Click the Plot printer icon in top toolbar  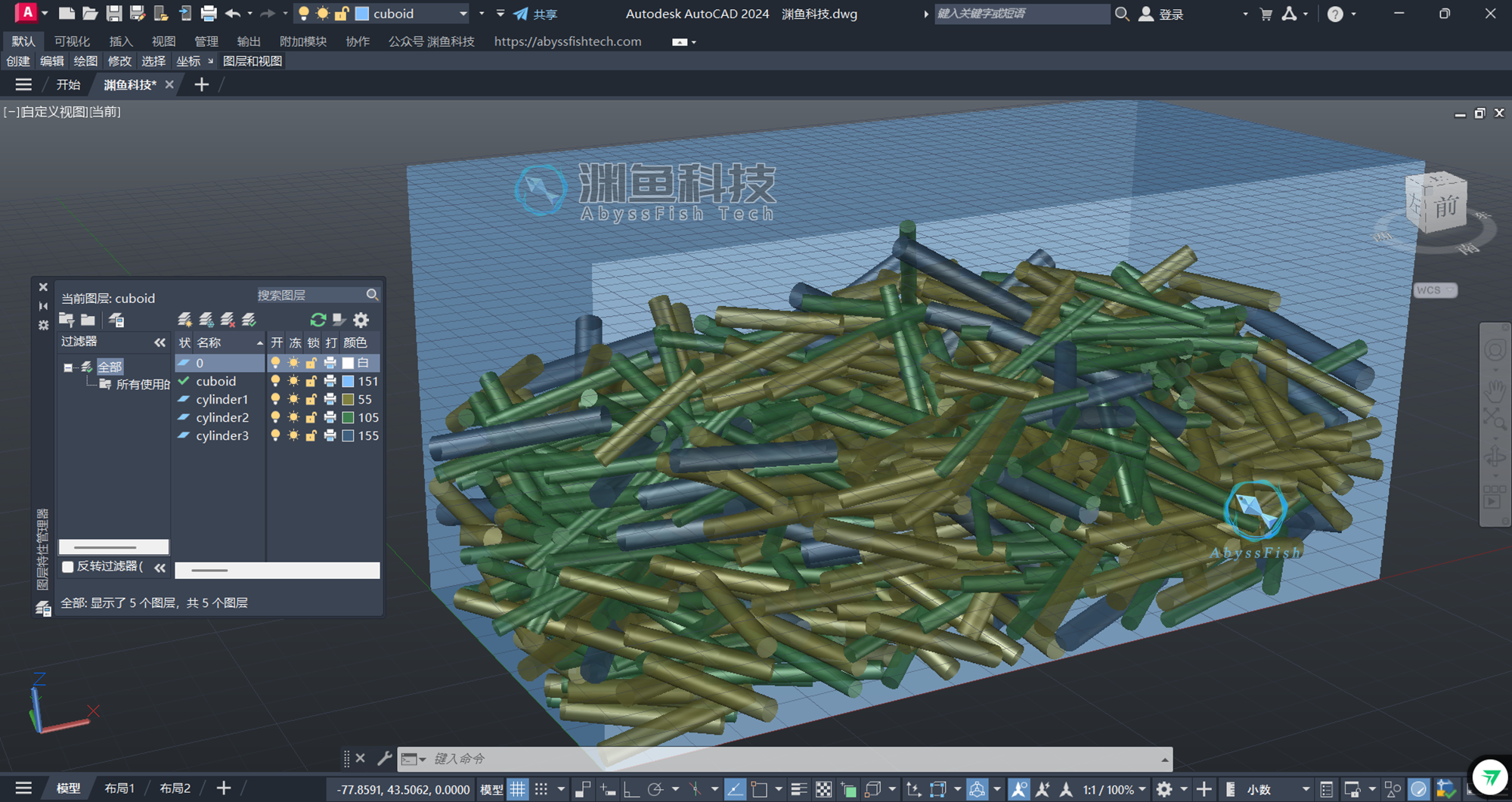[209, 14]
